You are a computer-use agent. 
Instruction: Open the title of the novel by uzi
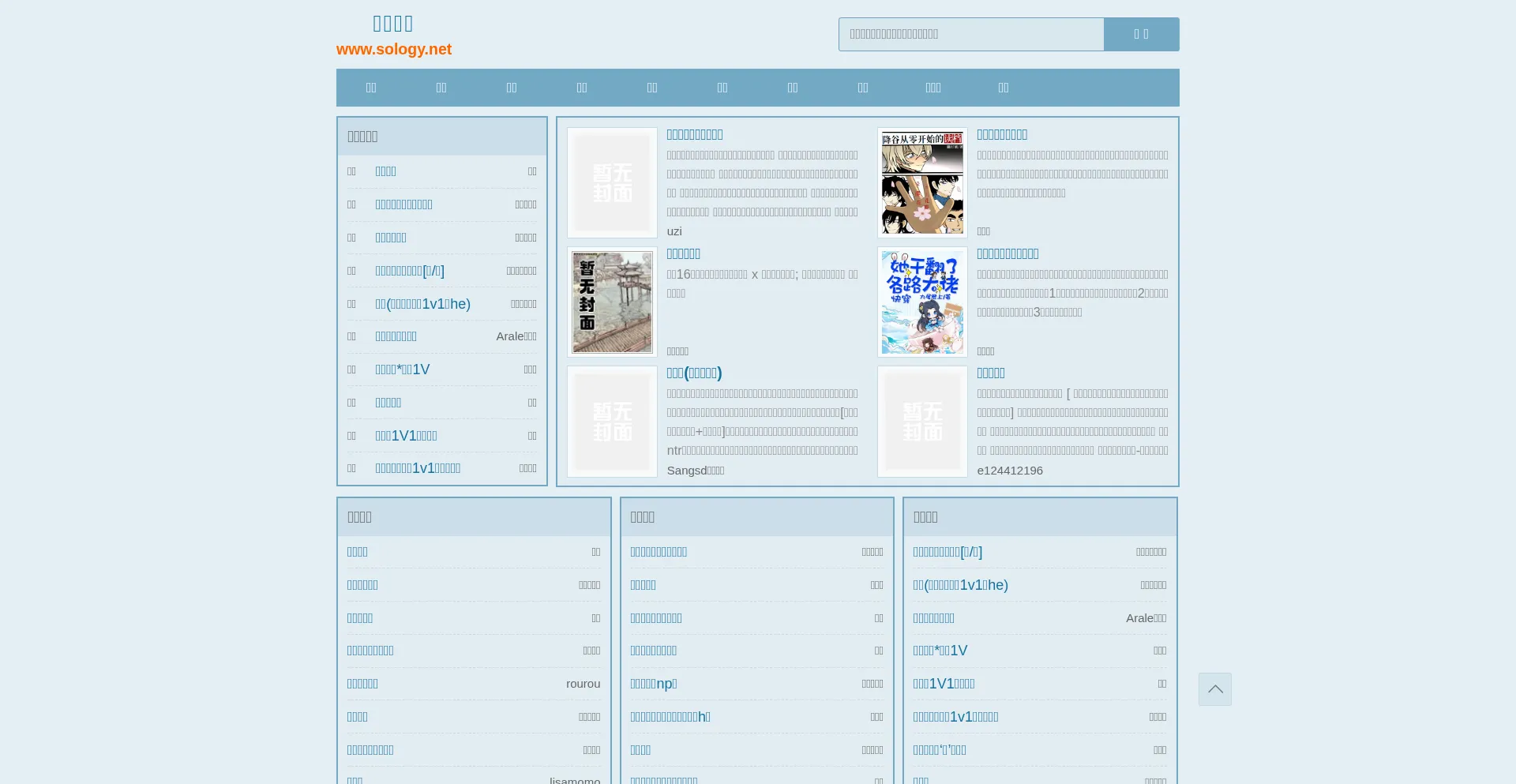[694, 135]
